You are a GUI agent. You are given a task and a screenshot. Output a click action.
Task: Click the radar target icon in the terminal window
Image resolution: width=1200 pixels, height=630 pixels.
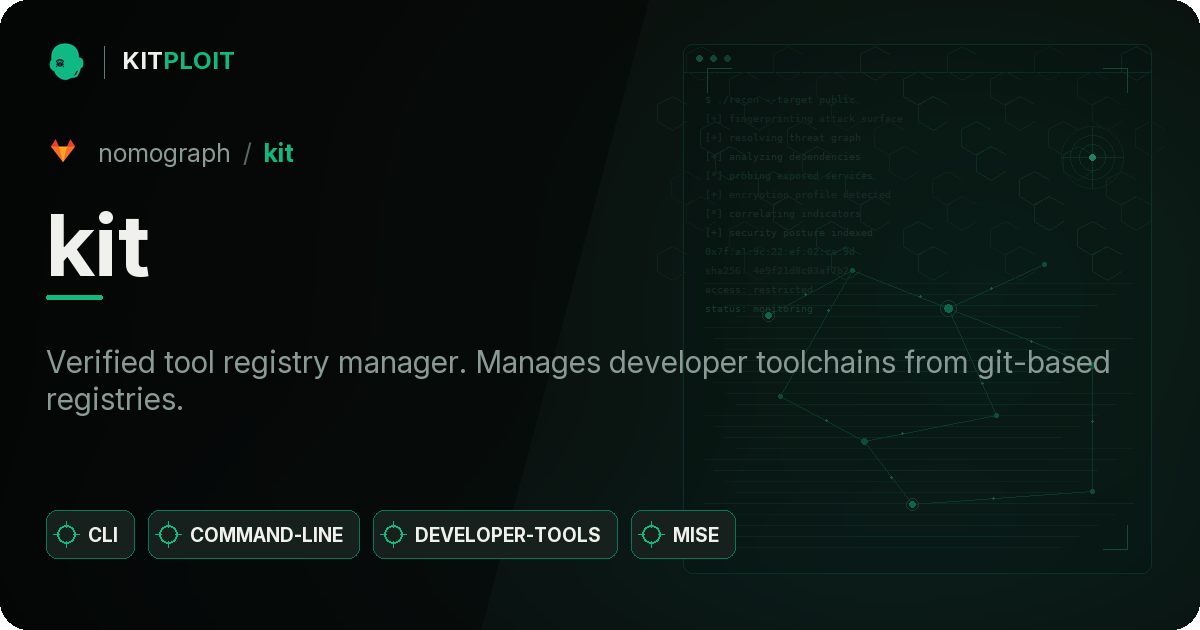pos(1092,157)
